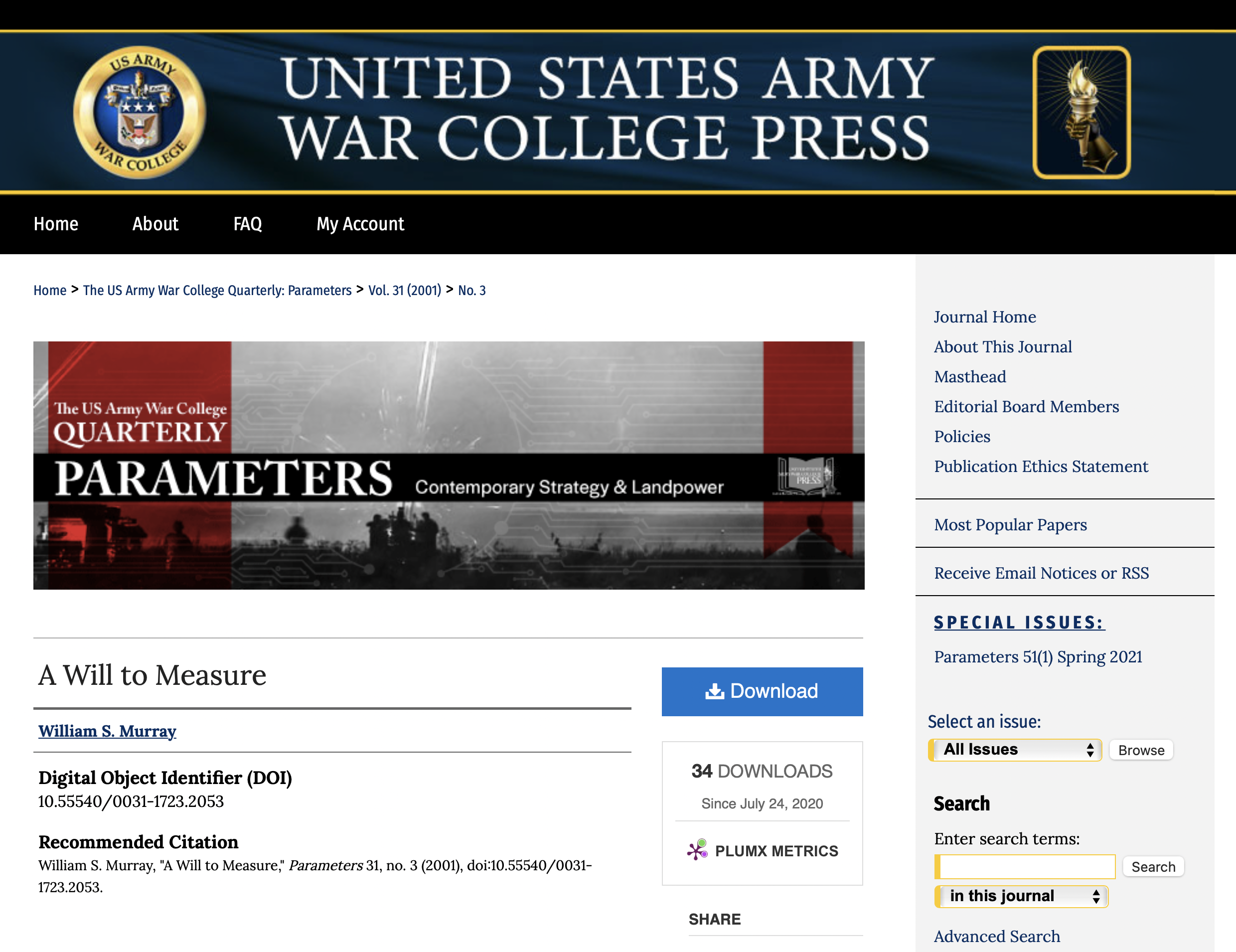View Most Popular Papers

pyautogui.click(x=1010, y=525)
